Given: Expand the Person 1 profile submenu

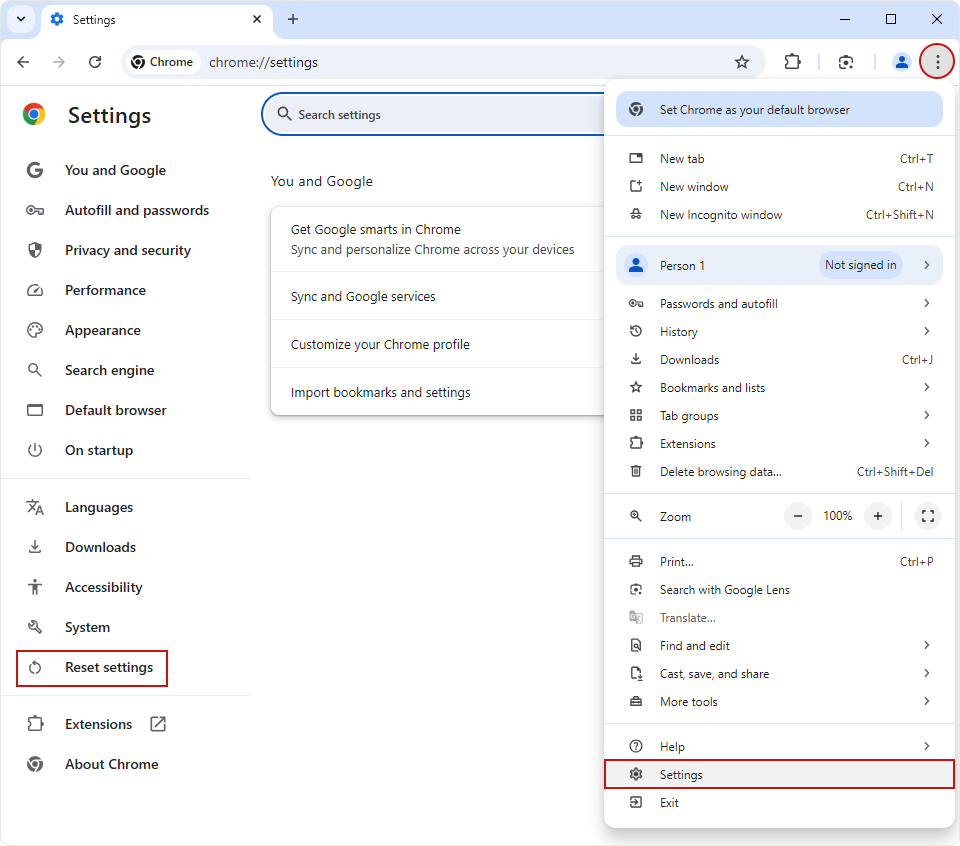Looking at the screenshot, I should click(779, 265).
